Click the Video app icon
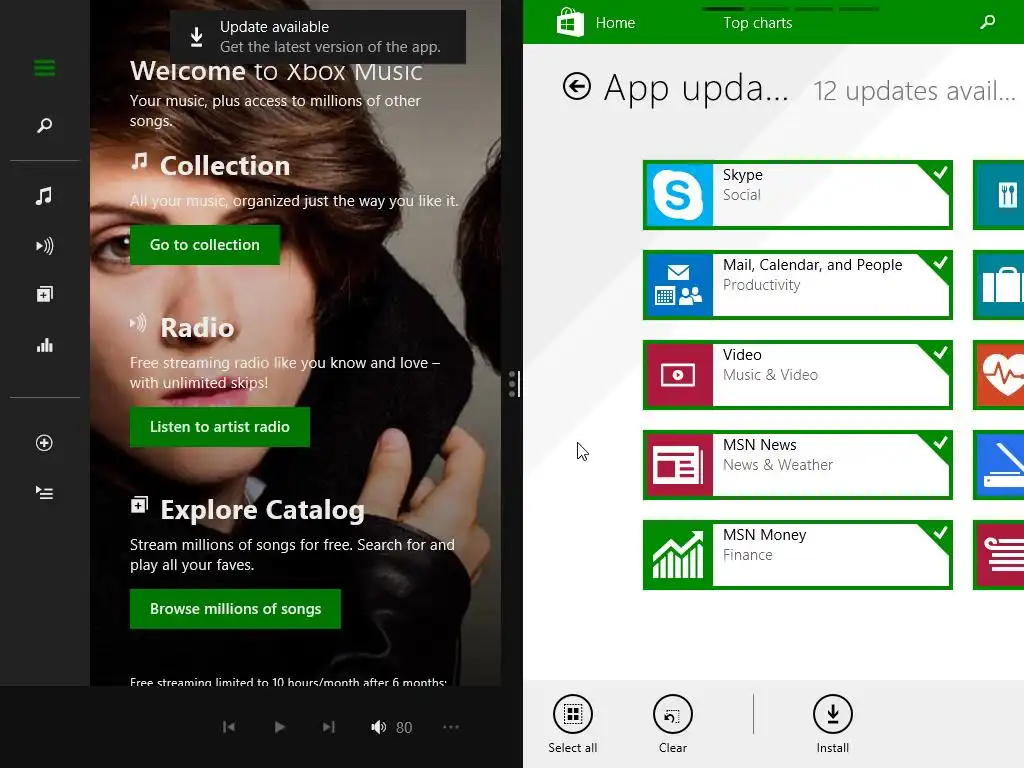The width and height of the screenshot is (1024, 768). pyautogui.click(x=679, y=376)
